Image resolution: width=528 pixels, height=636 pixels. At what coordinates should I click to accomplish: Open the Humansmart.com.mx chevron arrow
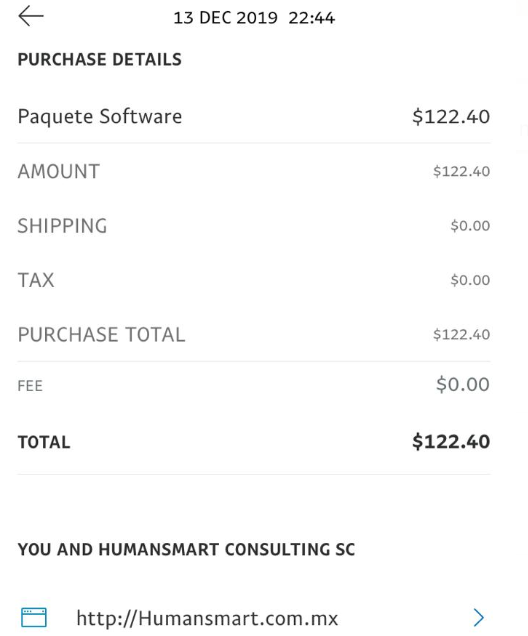(x=479, y=618)
